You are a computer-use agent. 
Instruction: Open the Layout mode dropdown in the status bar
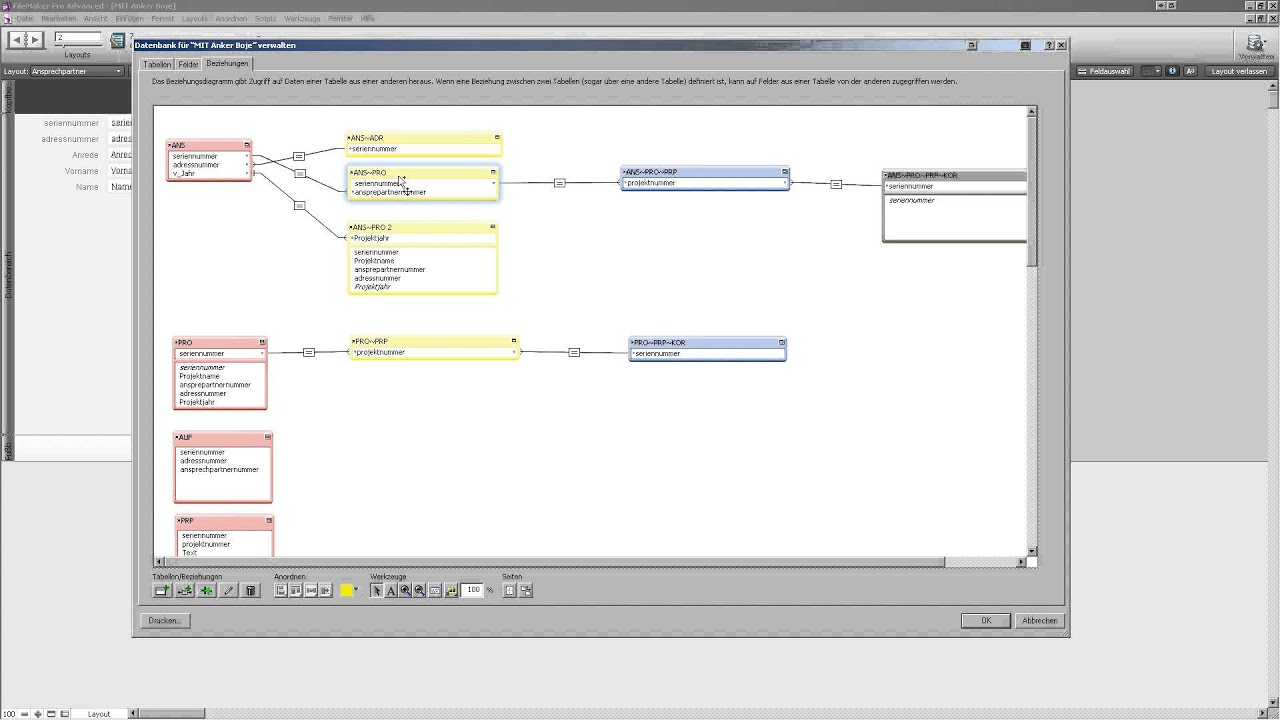pyautogui.click(x=98, y=714)
